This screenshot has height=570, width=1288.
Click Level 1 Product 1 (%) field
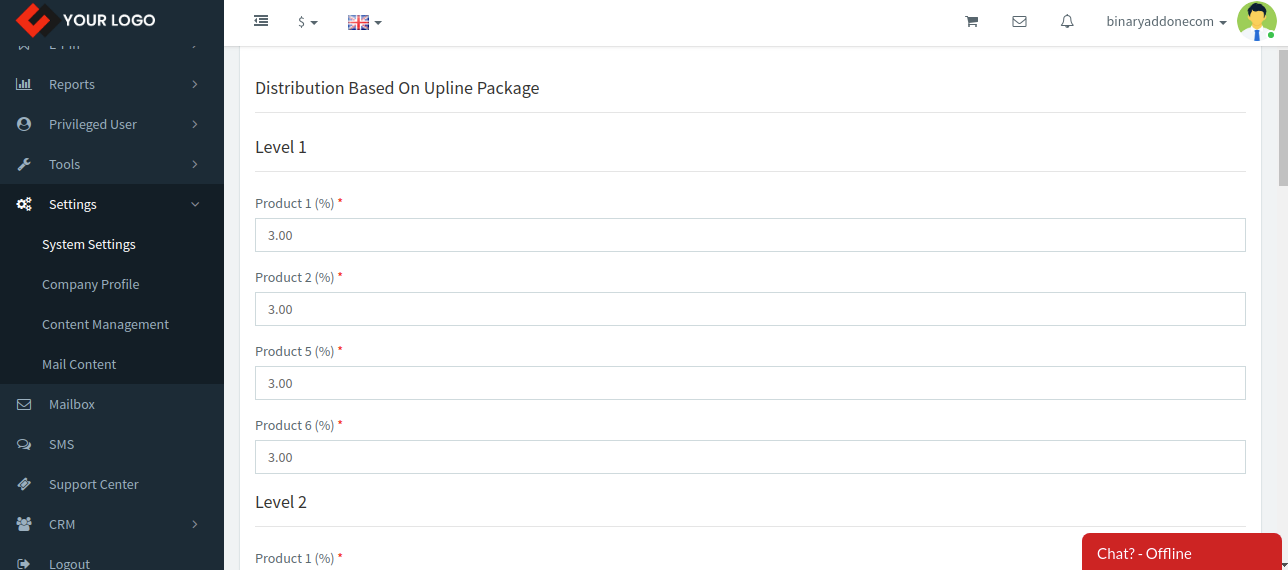[x=750, y=235]
